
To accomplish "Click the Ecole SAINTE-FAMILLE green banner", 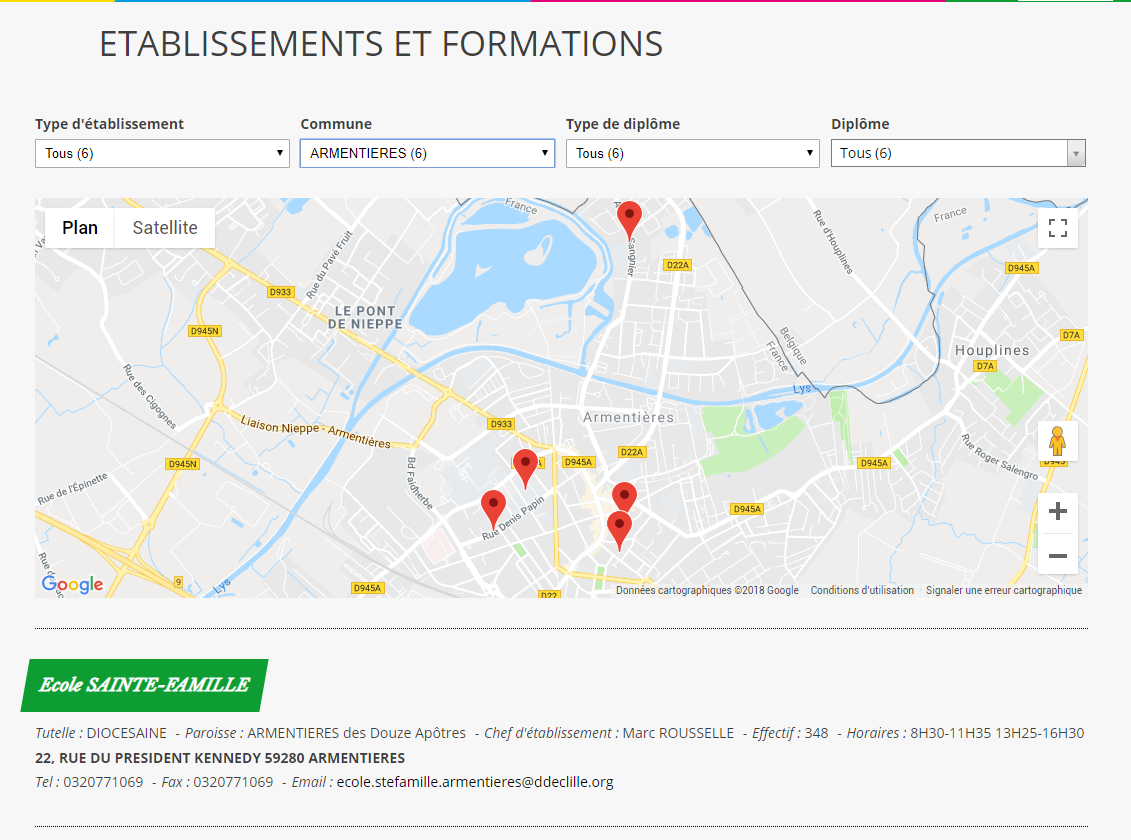I will coord(144,685).
